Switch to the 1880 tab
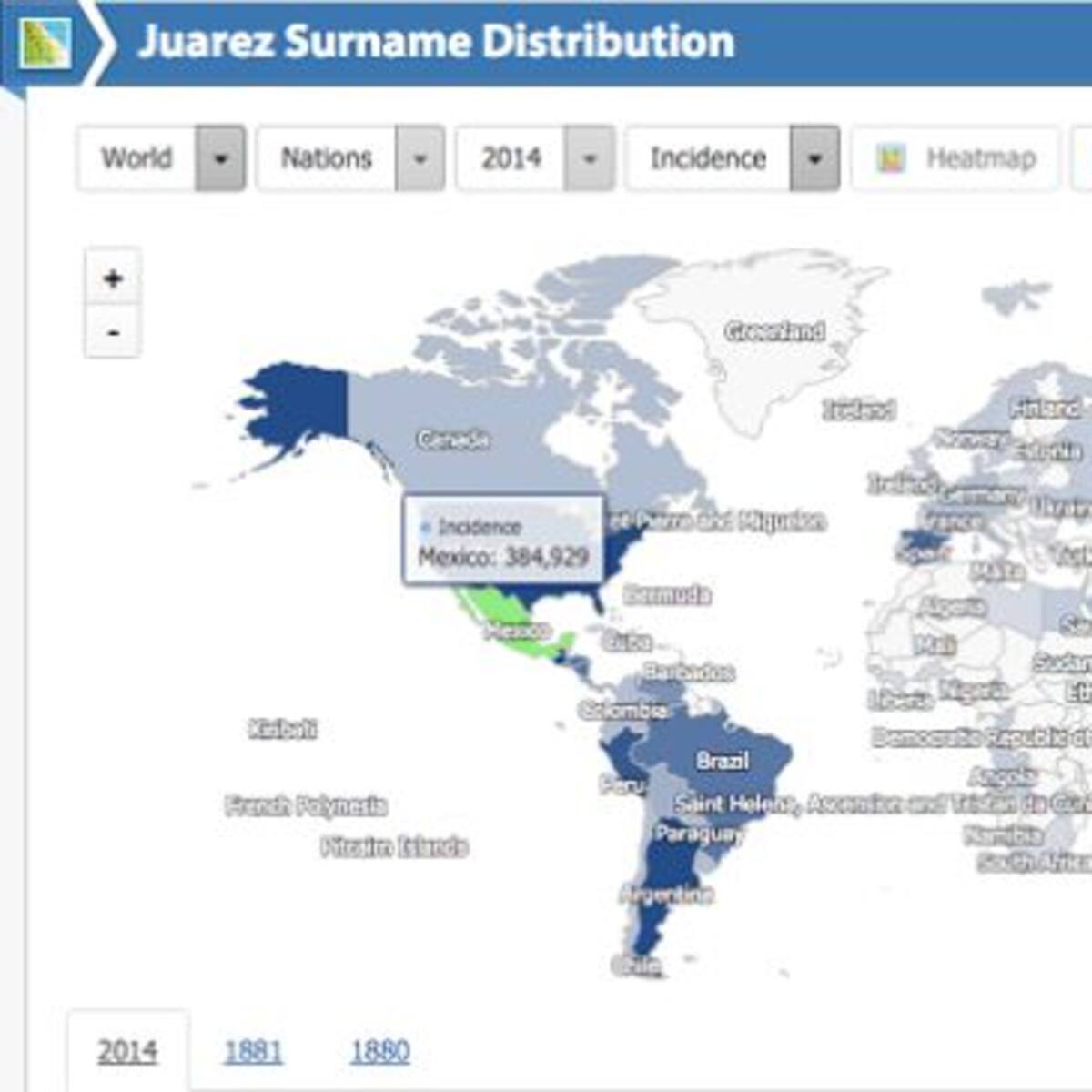This screenshot has height=1092, width=1092. (379, 1051)
